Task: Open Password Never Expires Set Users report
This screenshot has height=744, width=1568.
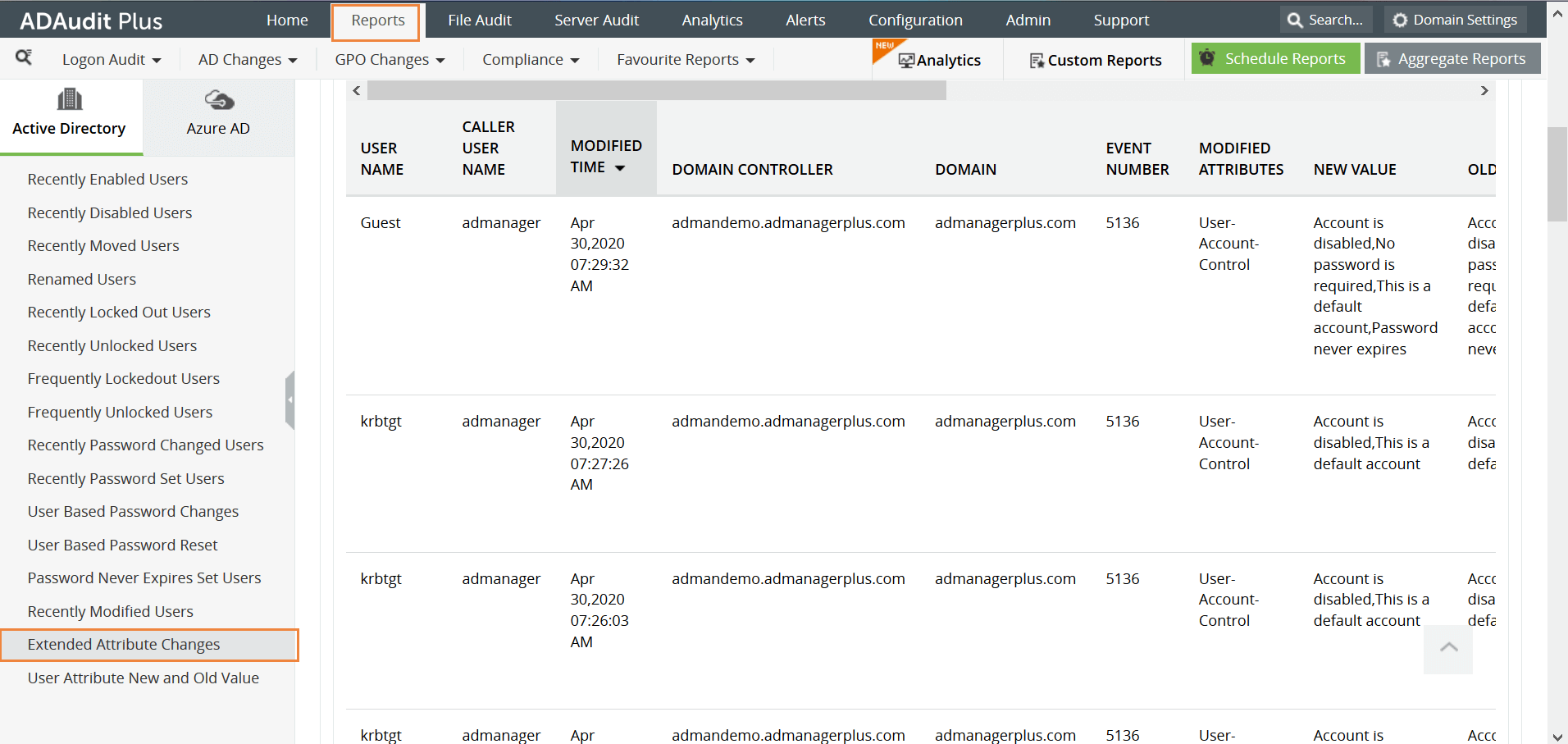Action: click(x=144, y=577)
